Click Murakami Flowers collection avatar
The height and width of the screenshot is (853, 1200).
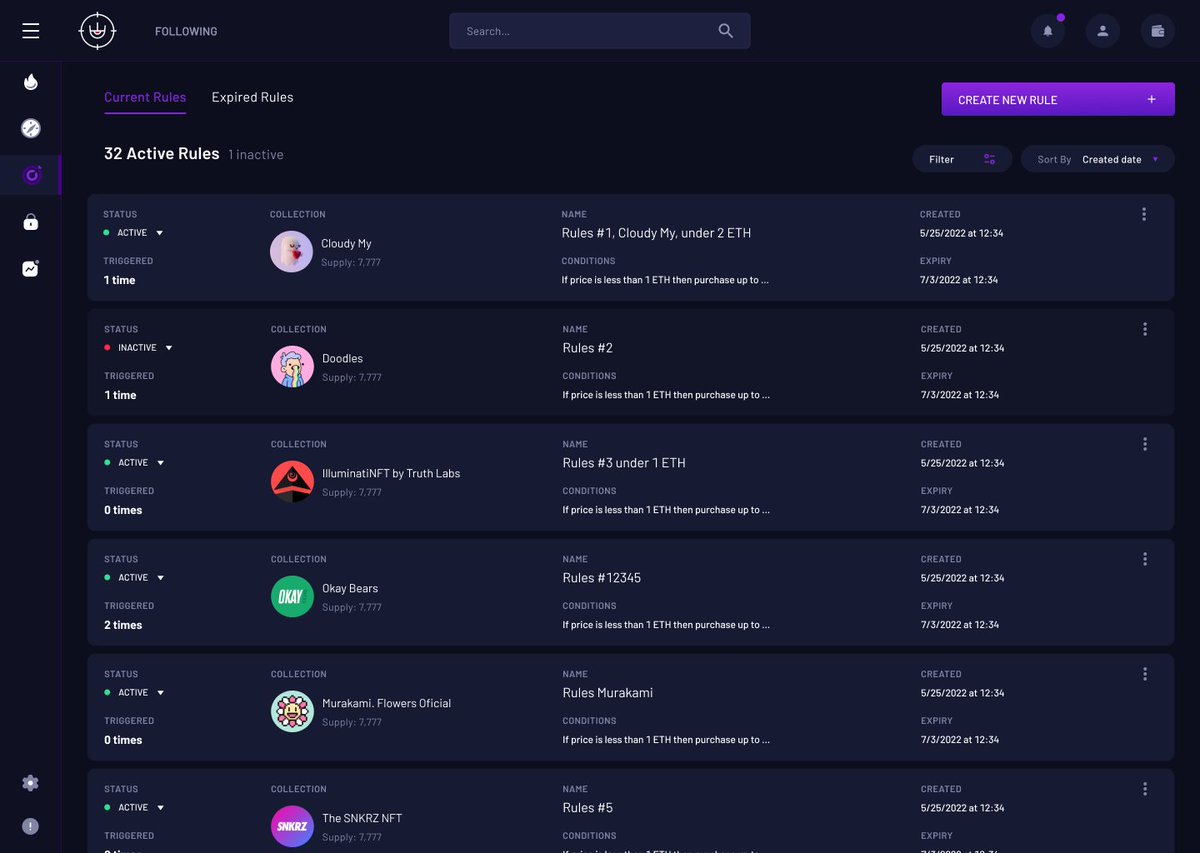[292, 712]
